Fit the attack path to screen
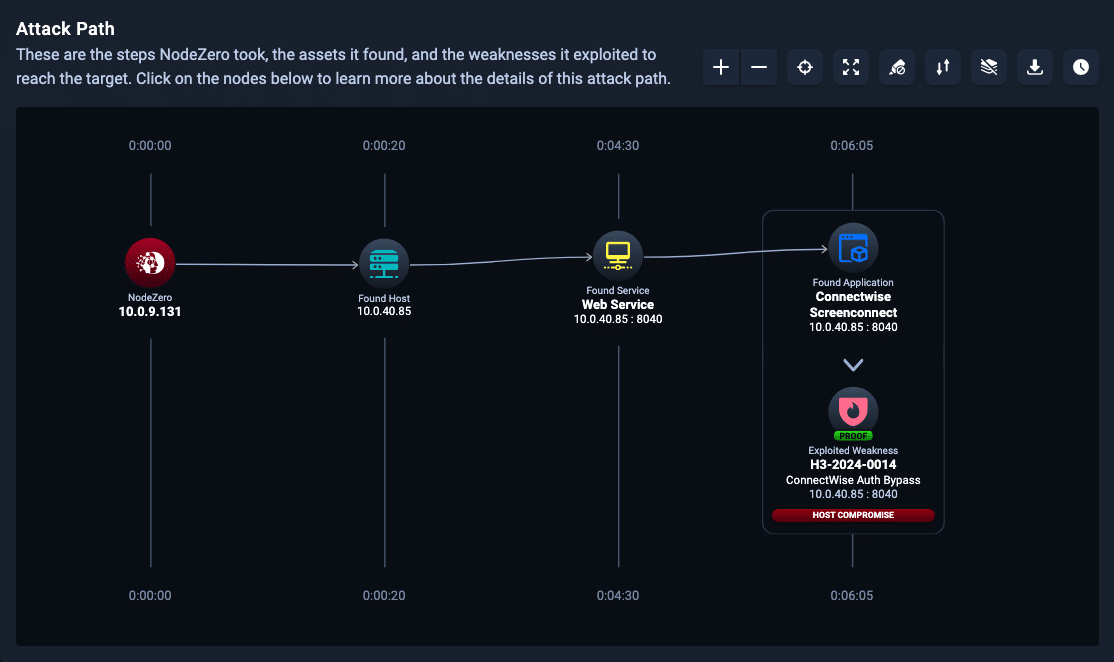Screen dimensions: 1114x662 (851, 67)
